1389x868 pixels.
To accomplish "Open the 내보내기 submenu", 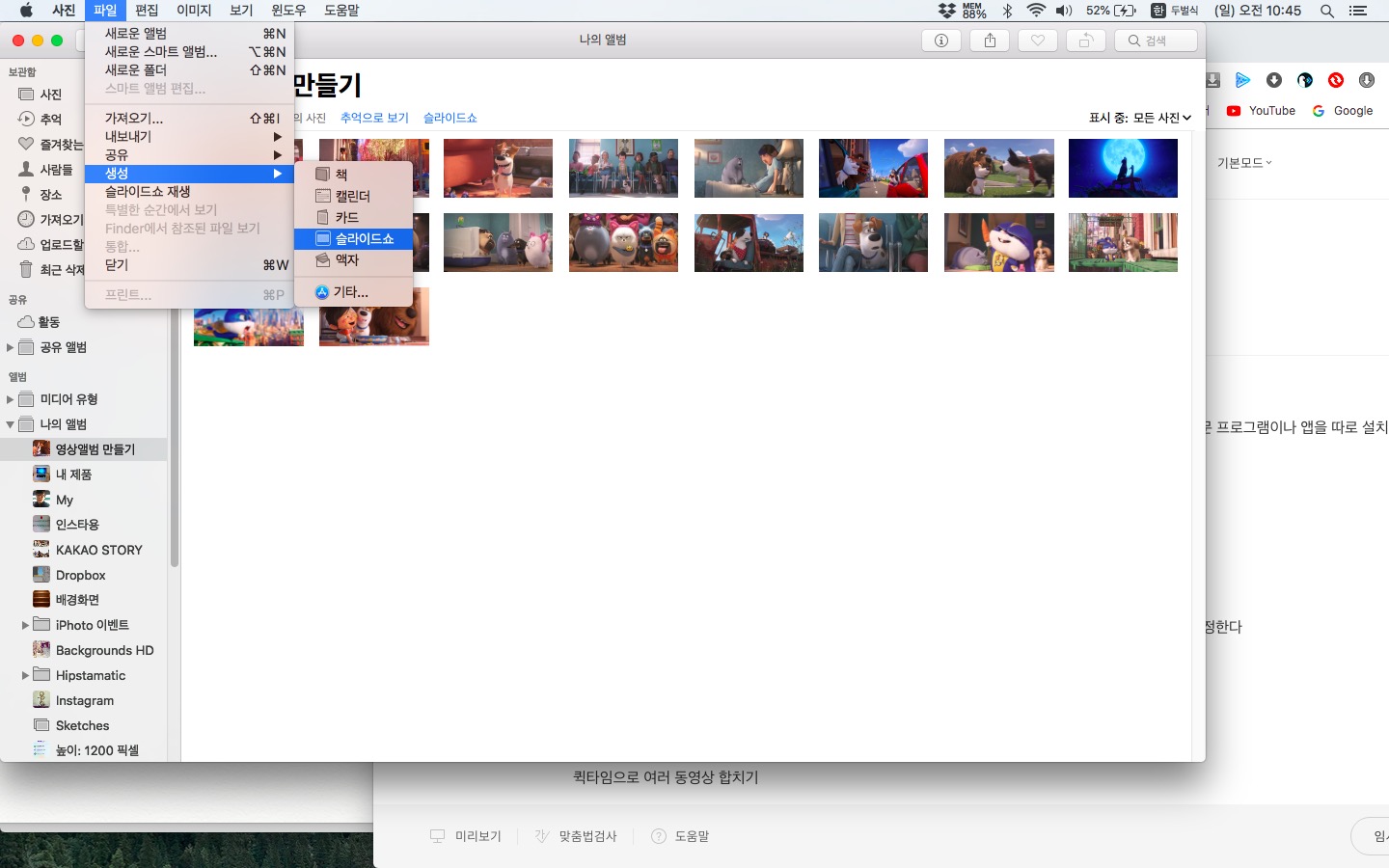I will coord(189,136).
